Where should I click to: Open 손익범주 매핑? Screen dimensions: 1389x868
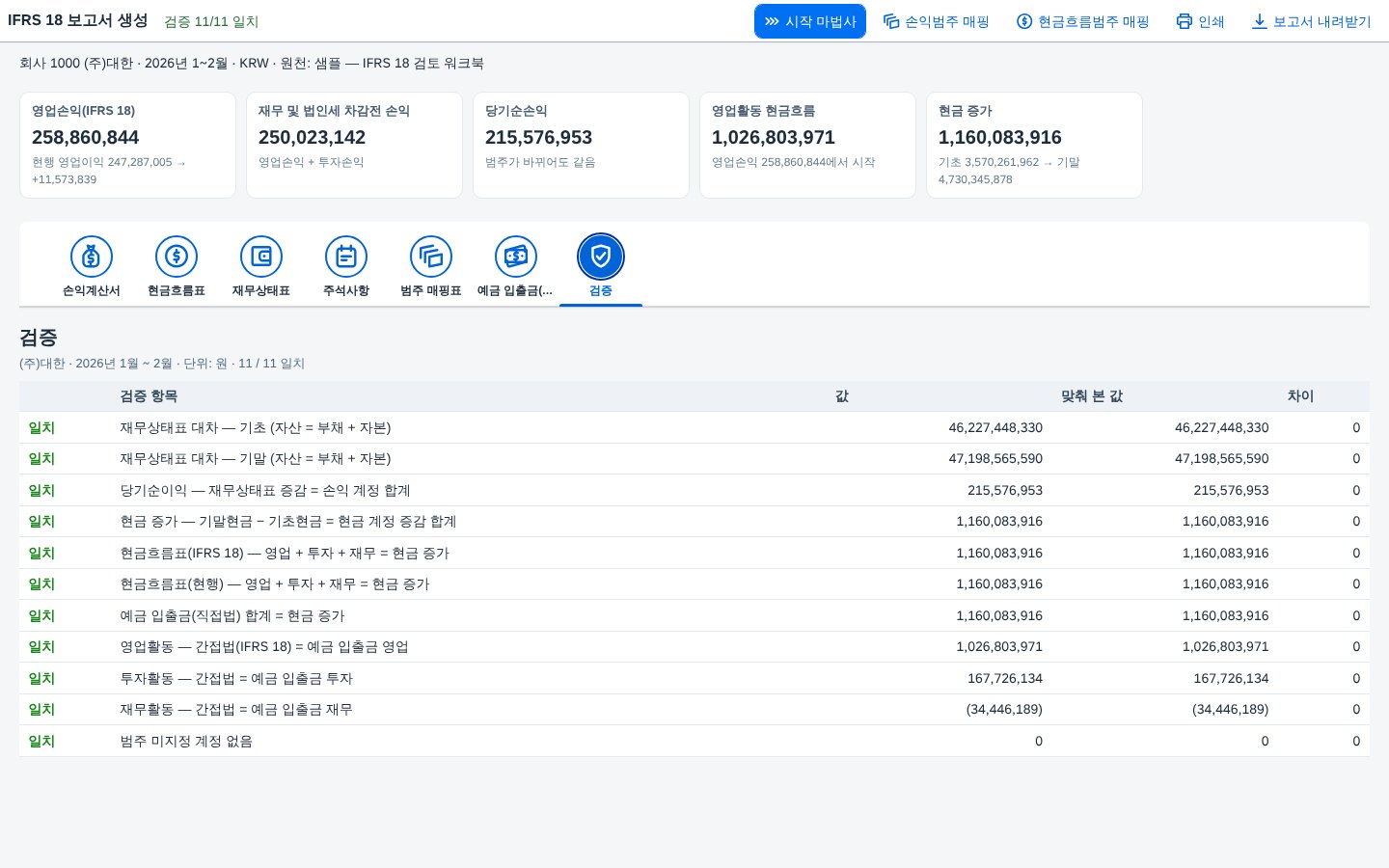[x=937, y=21]
